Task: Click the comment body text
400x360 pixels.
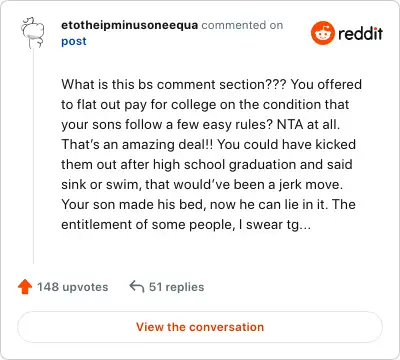Action: [x=211, y=154]
